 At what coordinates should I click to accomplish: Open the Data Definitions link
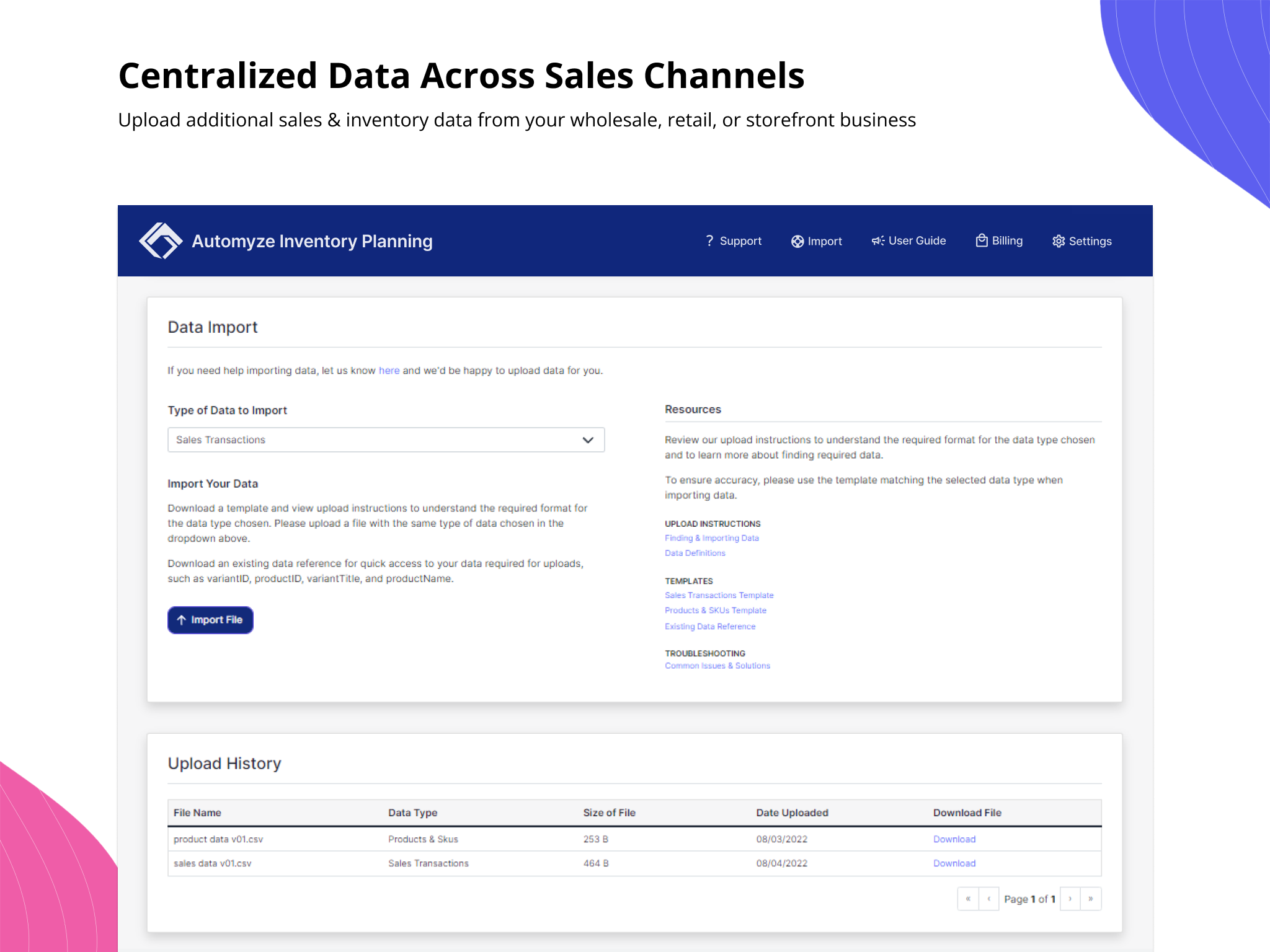tap(695, 553)
